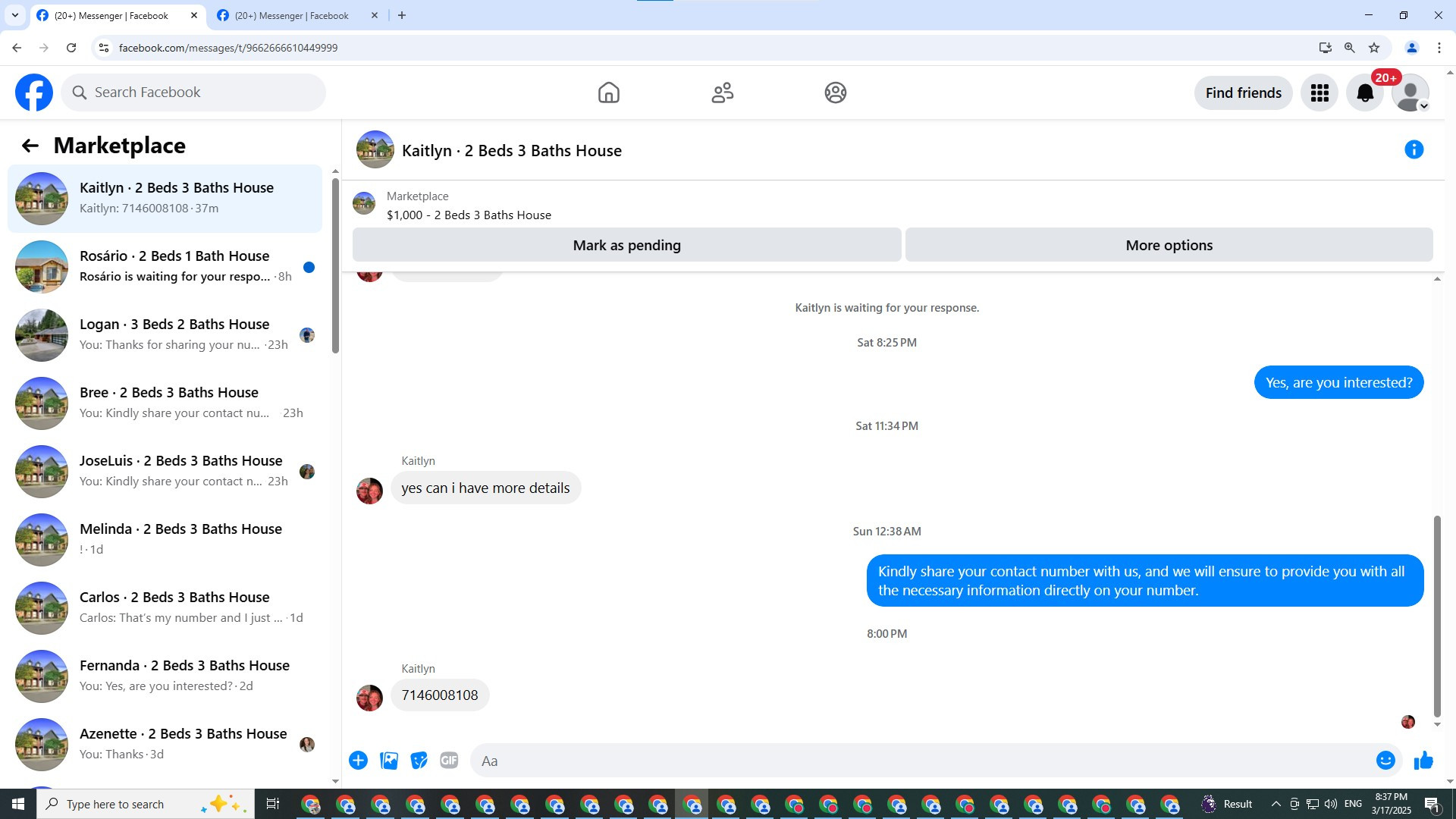The width and height of the screenshot is (1456, 819).
Task: Click the chat thread scrollbar
Action: pyautogui.click(x=1437, y=616)
